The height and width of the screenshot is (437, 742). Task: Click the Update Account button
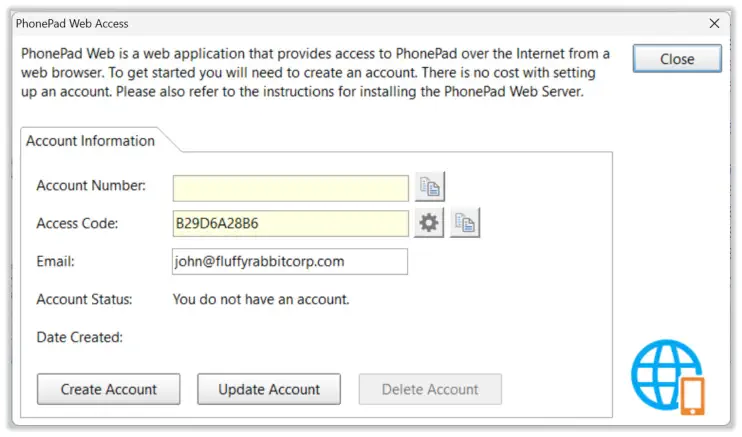[269, 389]
